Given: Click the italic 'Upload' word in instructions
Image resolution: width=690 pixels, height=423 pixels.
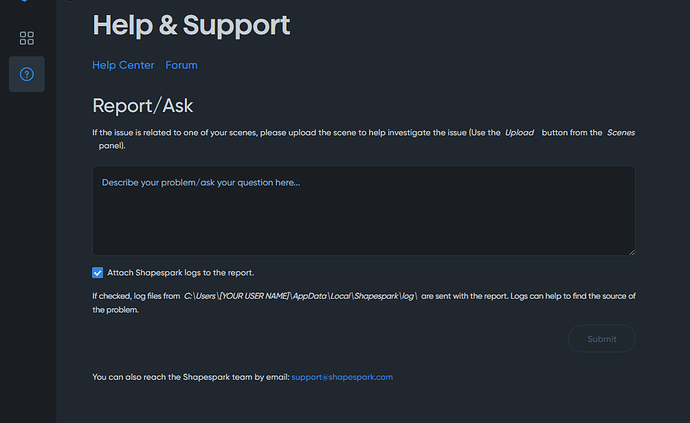Looking at the screenshot, I should pyautogui.click(x=519, y=132).
